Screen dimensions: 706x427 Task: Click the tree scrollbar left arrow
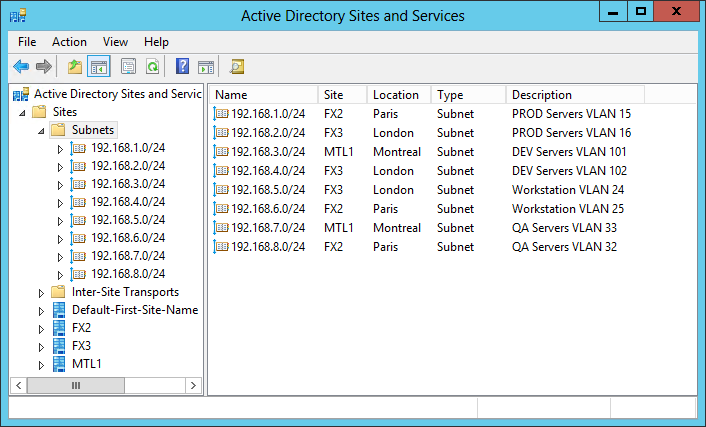[18, 386]
